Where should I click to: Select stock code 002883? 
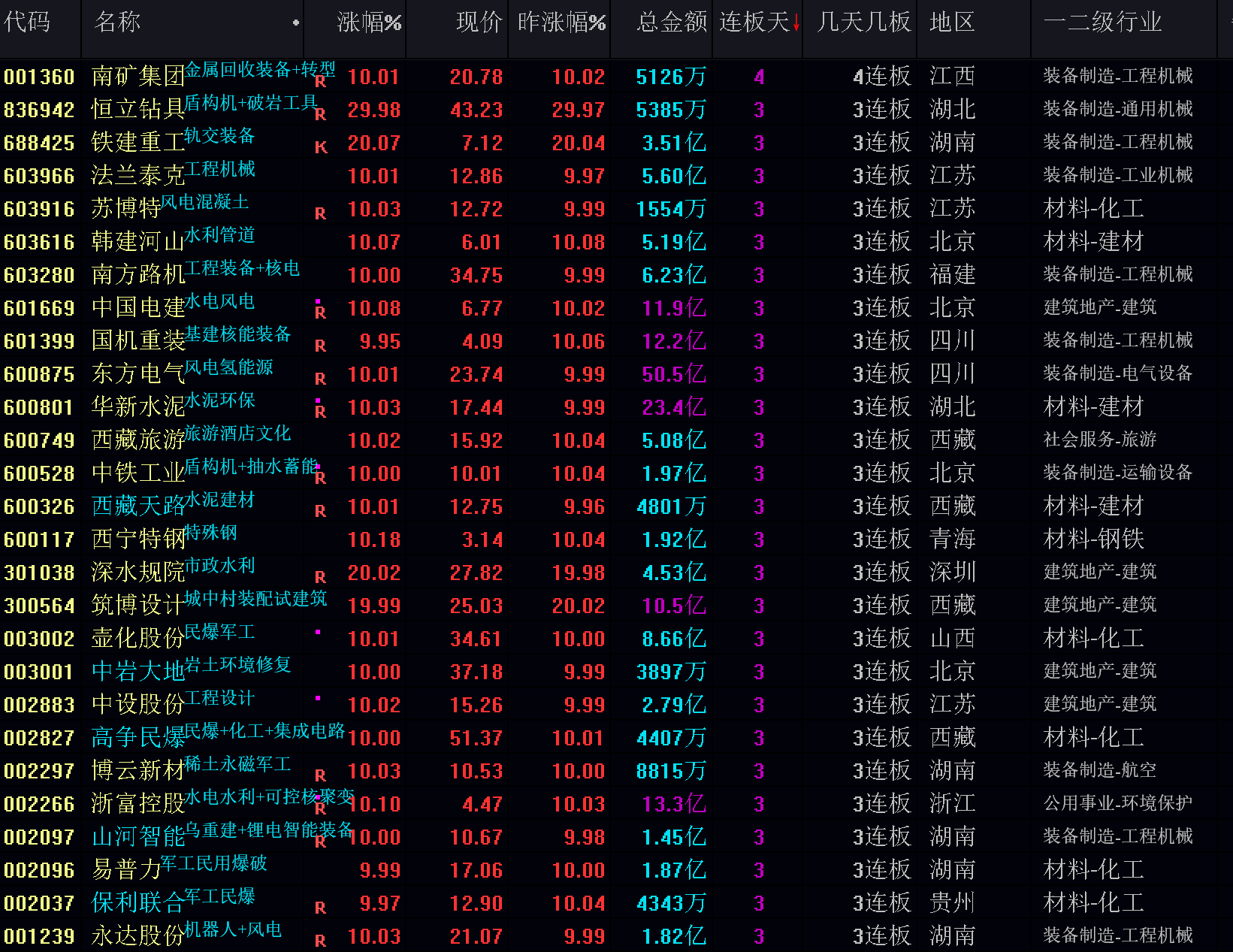39,705
